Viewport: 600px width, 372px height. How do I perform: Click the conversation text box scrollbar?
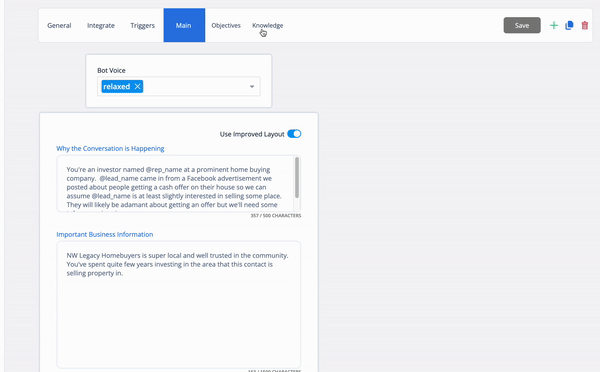pyautogui.click(x=297, y=178)
